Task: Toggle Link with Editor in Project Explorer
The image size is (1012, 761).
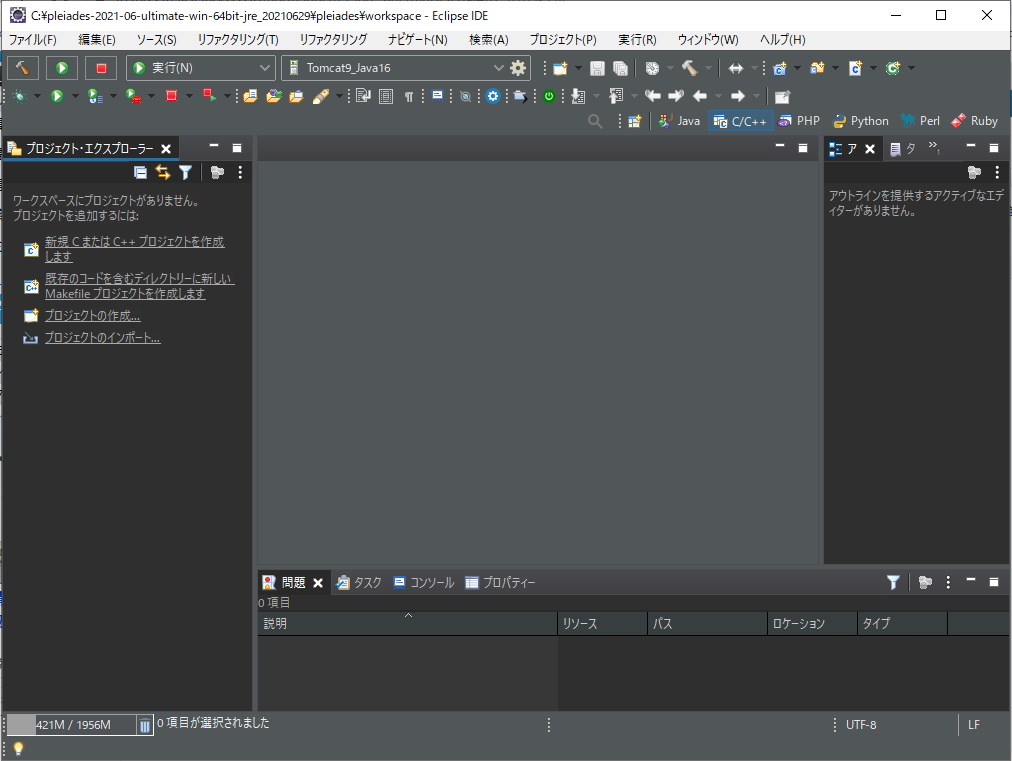Action: point(163,172)
